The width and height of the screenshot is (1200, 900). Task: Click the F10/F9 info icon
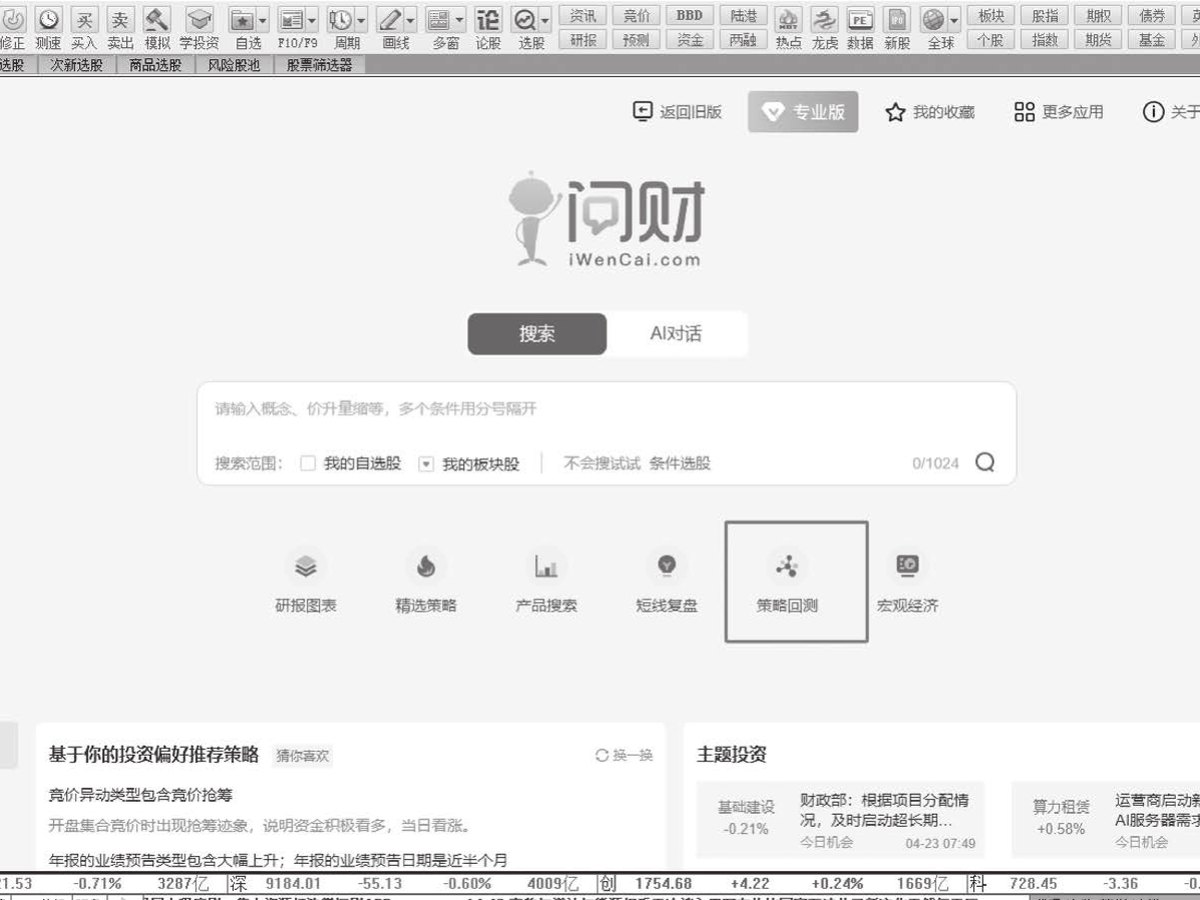(x=291, y=19)
